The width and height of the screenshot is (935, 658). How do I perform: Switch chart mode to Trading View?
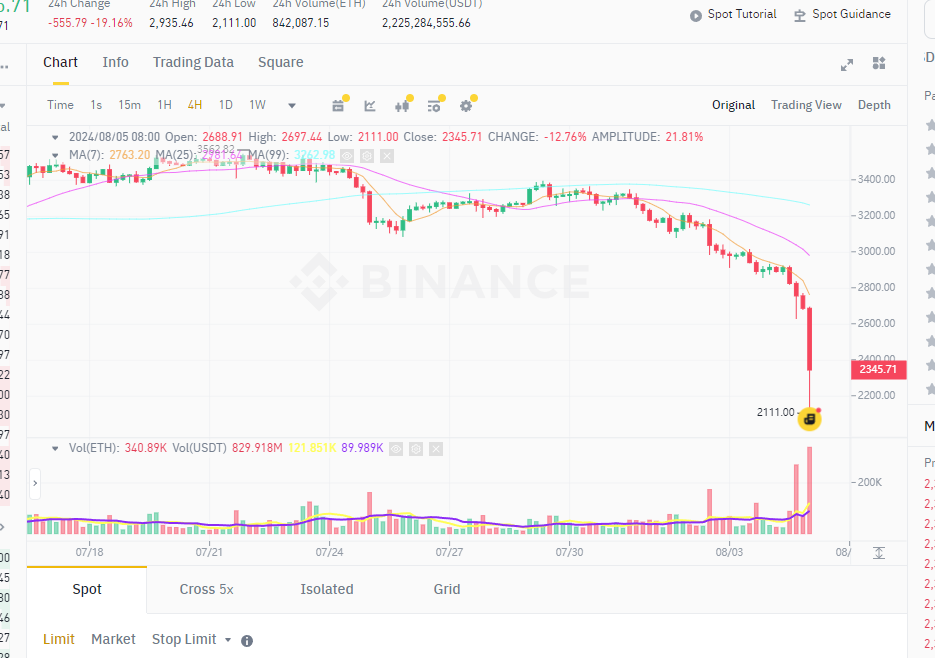pyautogui.click(x=806, y=105)
